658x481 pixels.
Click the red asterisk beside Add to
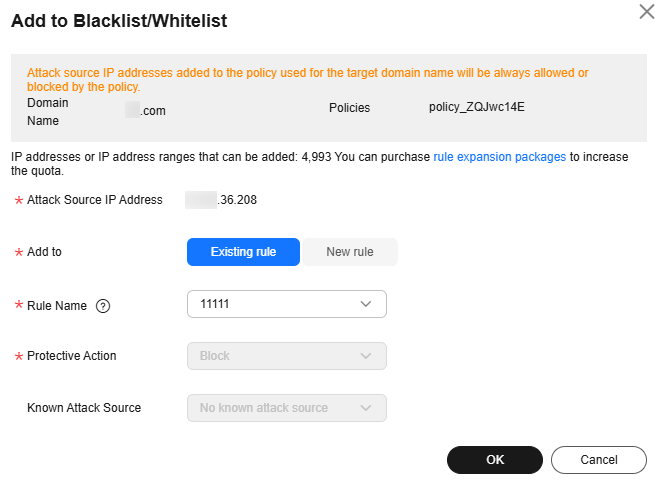pos(19,253)
